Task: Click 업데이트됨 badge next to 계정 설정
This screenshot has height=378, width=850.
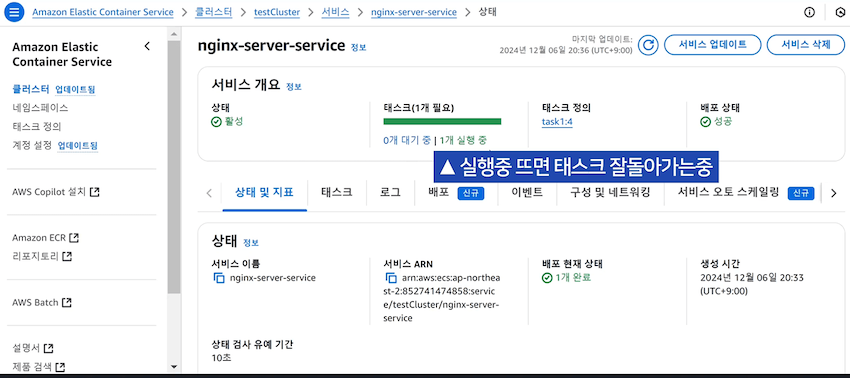Action: point(78,146)
